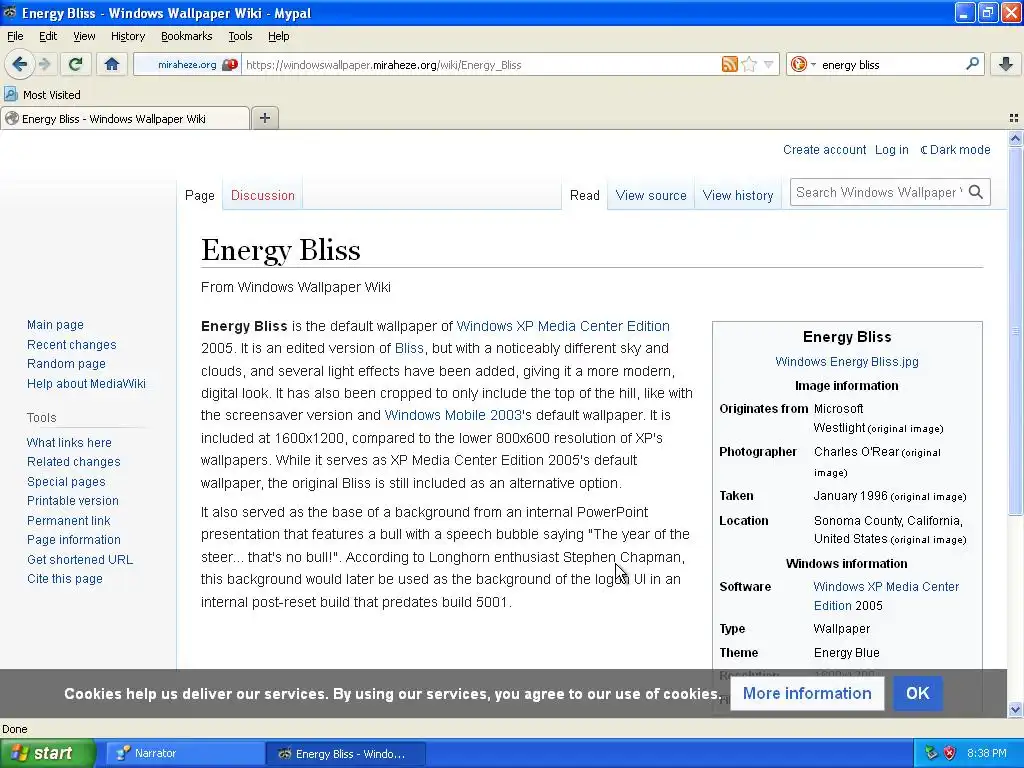Follow the Bliss link in the article
Image resolution: width=1024 pixels, height=768 pixels.
click(x=409, y=348)
